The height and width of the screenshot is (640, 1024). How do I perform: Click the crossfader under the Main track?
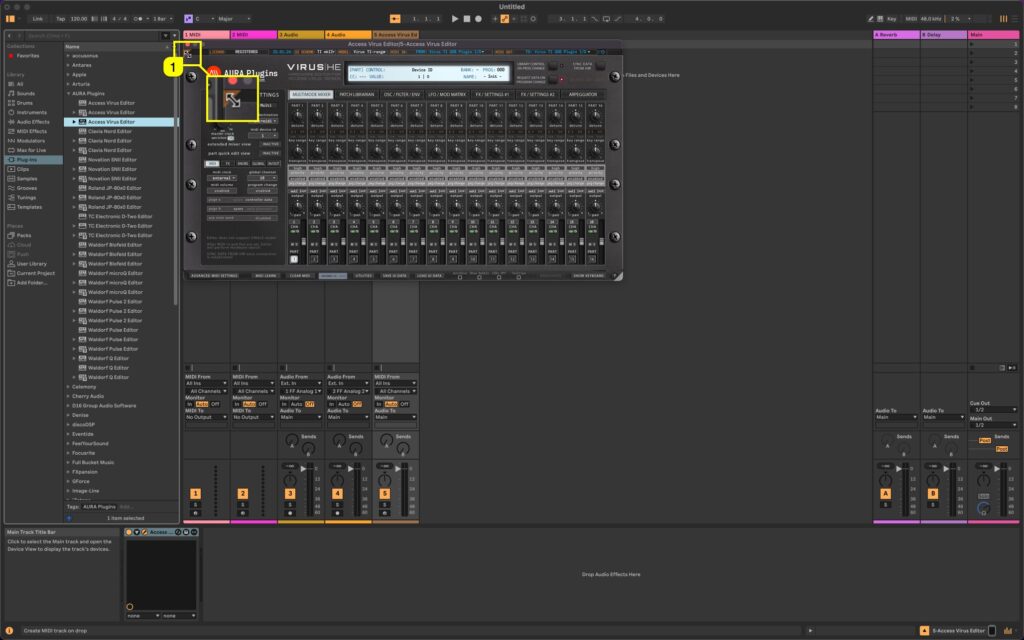[984, 507]
